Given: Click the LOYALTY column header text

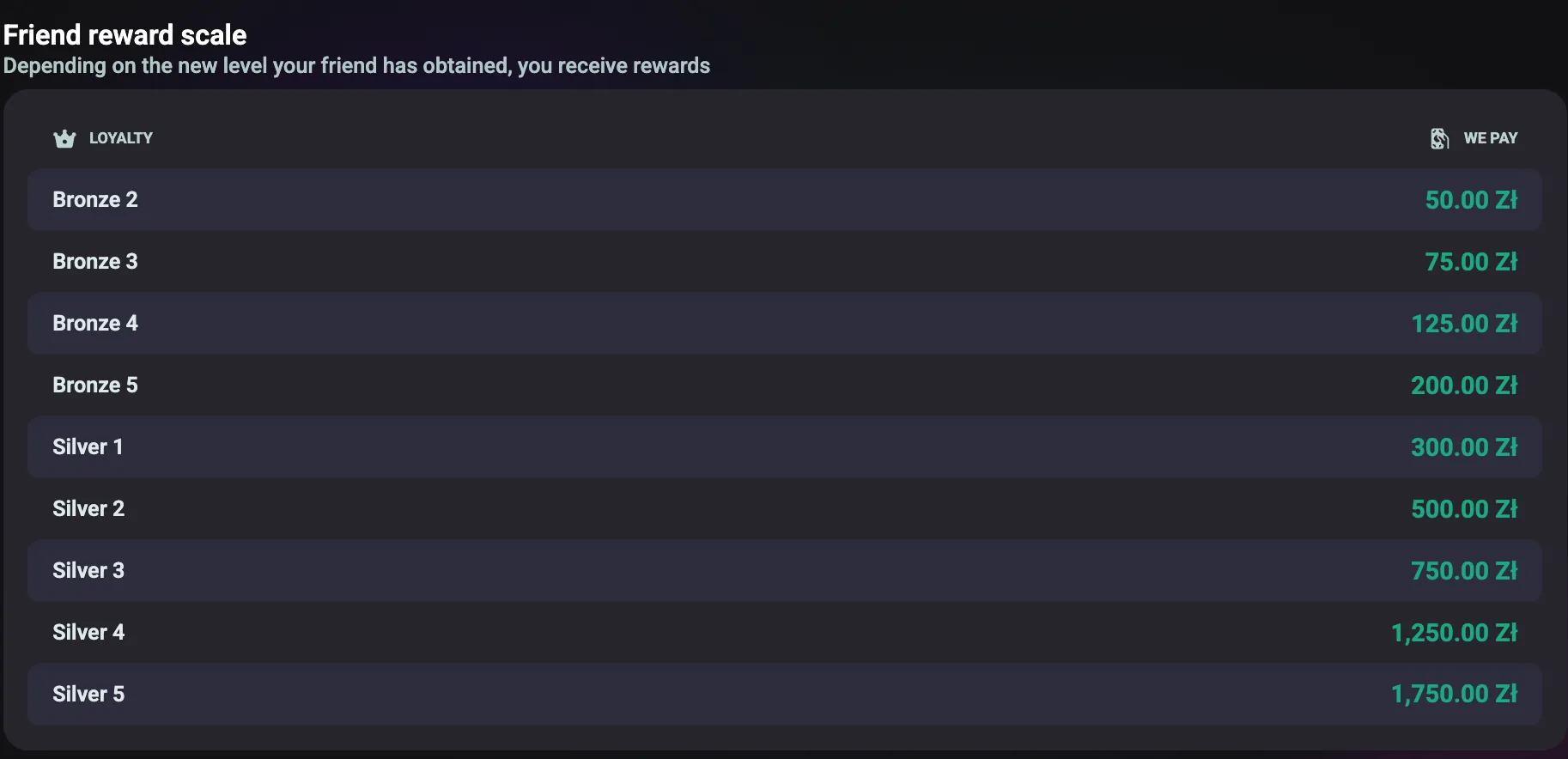Looking at the screenshot, I should click(121, 138).
